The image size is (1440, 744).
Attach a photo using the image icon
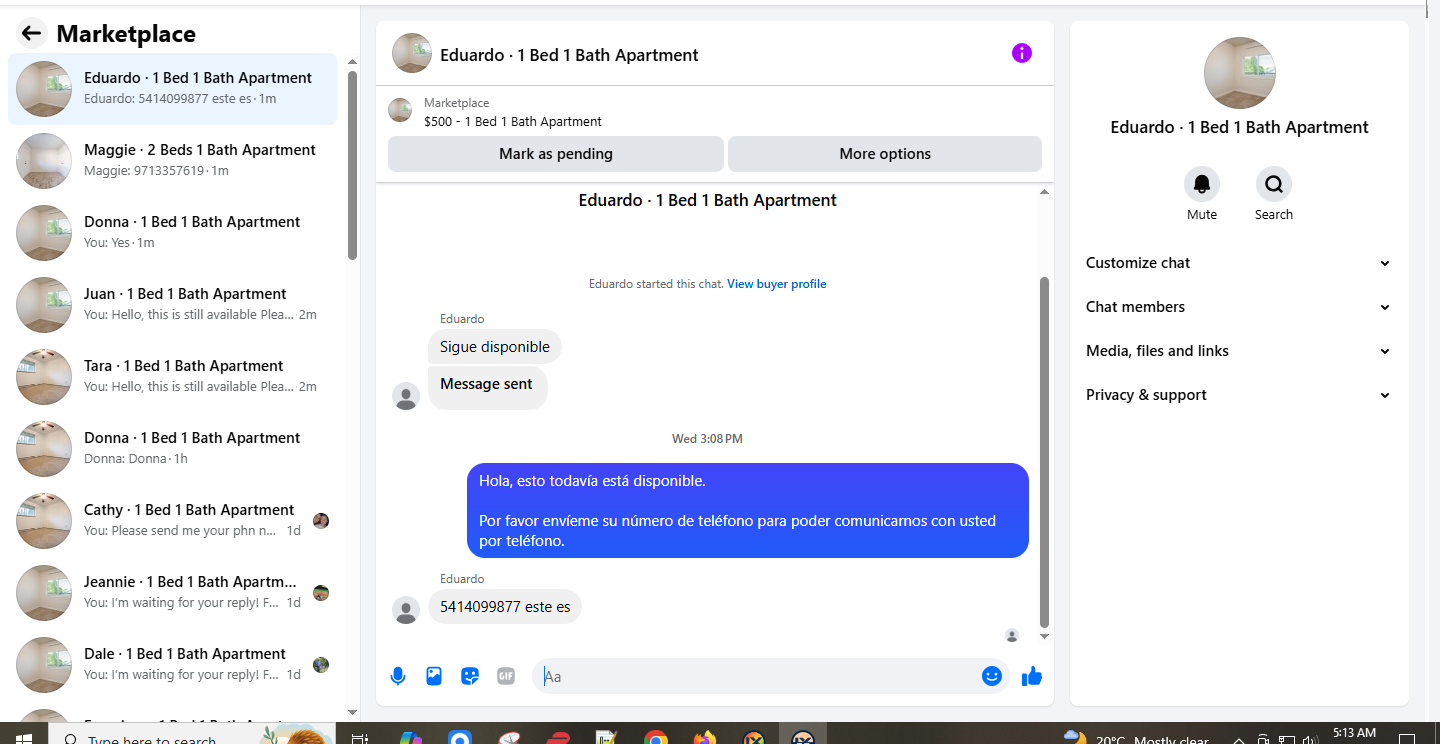click(x=434, y=676)
